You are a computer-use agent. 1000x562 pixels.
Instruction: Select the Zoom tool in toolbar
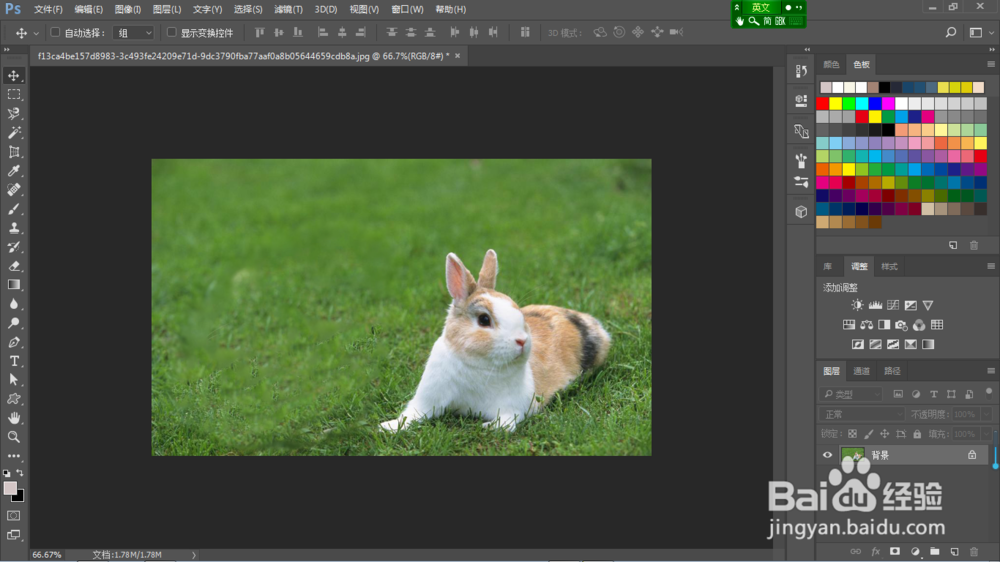(14, 437)
